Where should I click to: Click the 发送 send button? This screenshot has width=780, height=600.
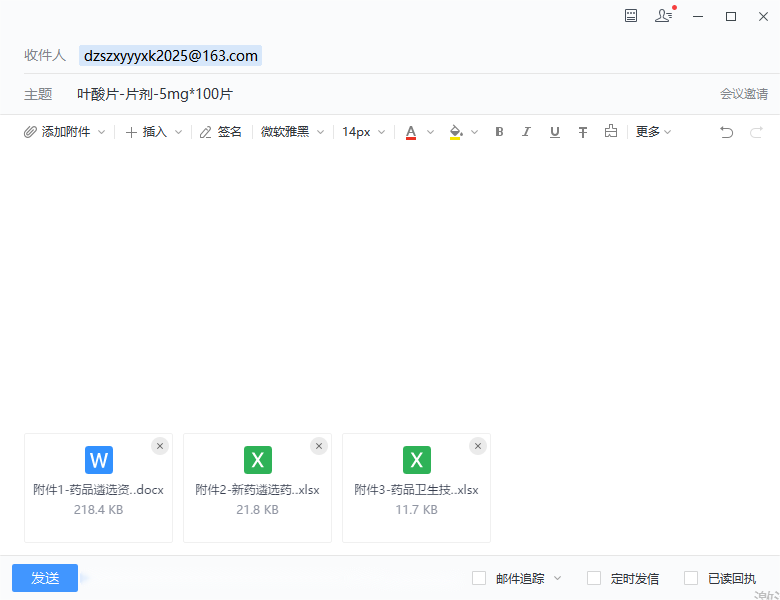(45, 578)
